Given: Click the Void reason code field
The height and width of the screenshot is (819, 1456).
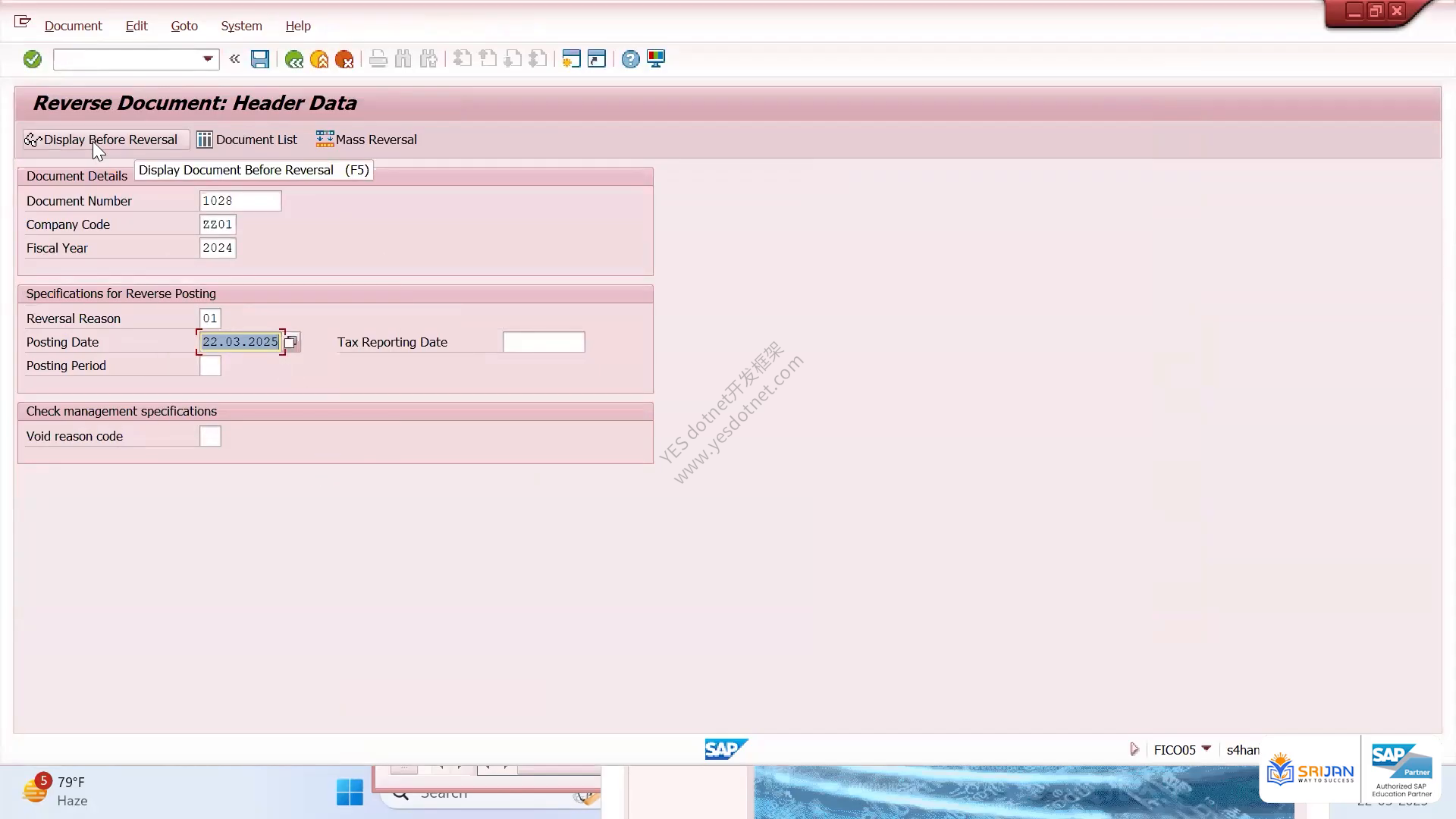Looking at the screenshot, I should [210, 436].
